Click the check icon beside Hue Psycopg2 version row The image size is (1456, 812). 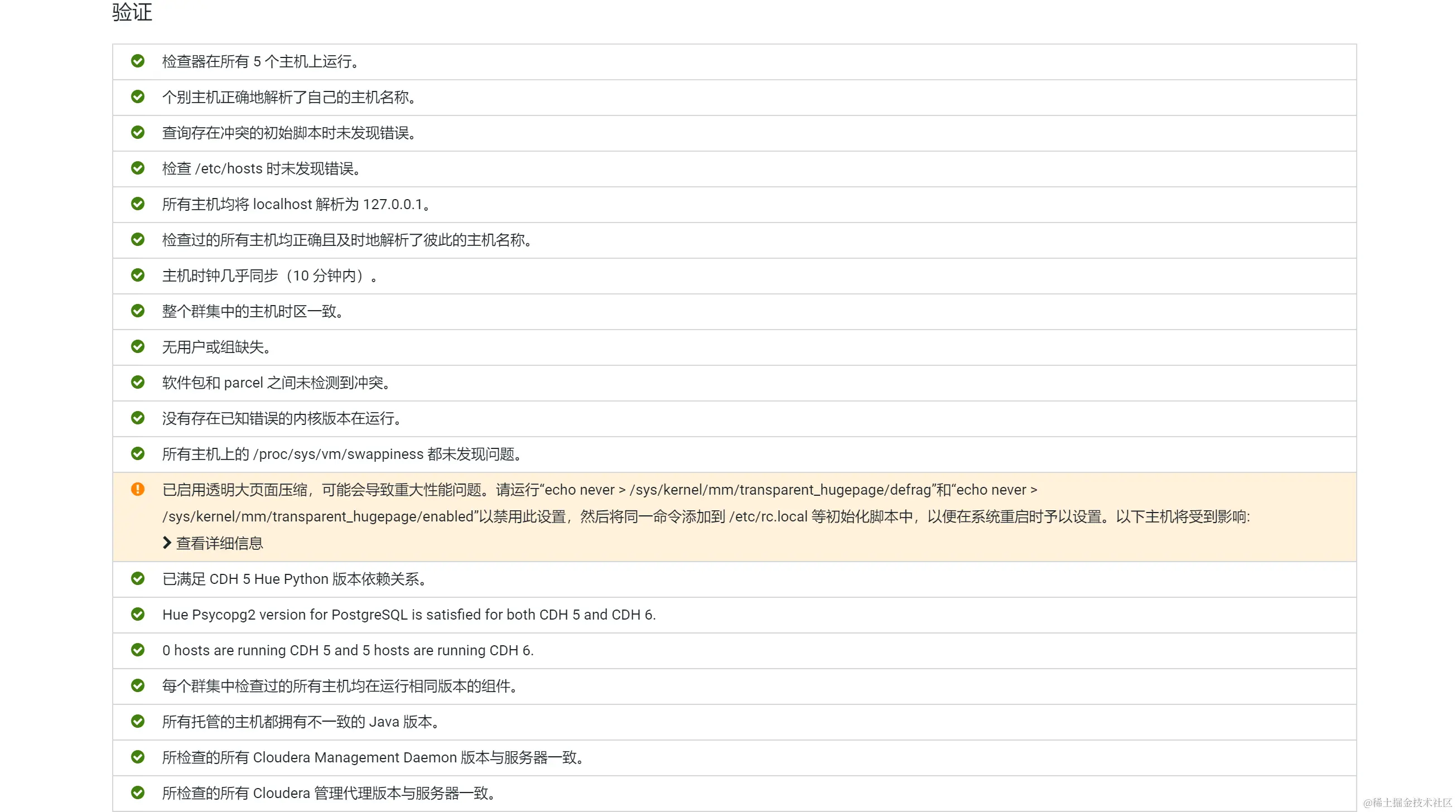(x=138, y=614)
